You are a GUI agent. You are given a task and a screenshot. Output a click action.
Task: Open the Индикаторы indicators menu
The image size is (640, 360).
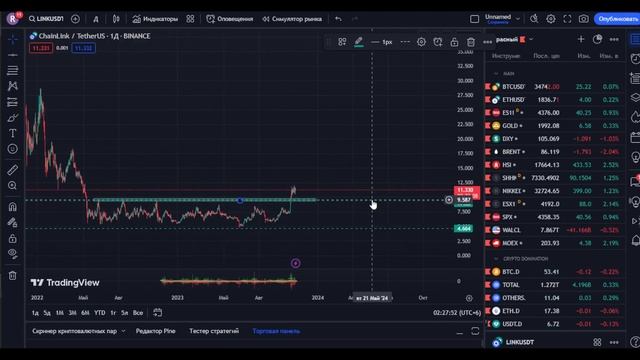tap(155, 19)
